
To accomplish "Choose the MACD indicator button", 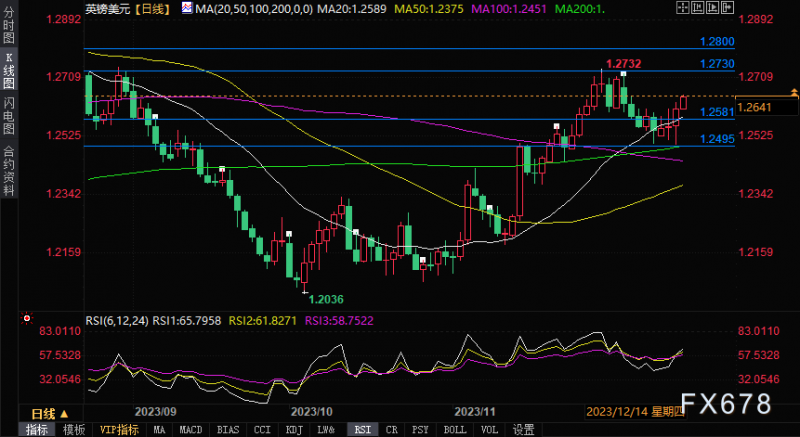I will [191, 430].
